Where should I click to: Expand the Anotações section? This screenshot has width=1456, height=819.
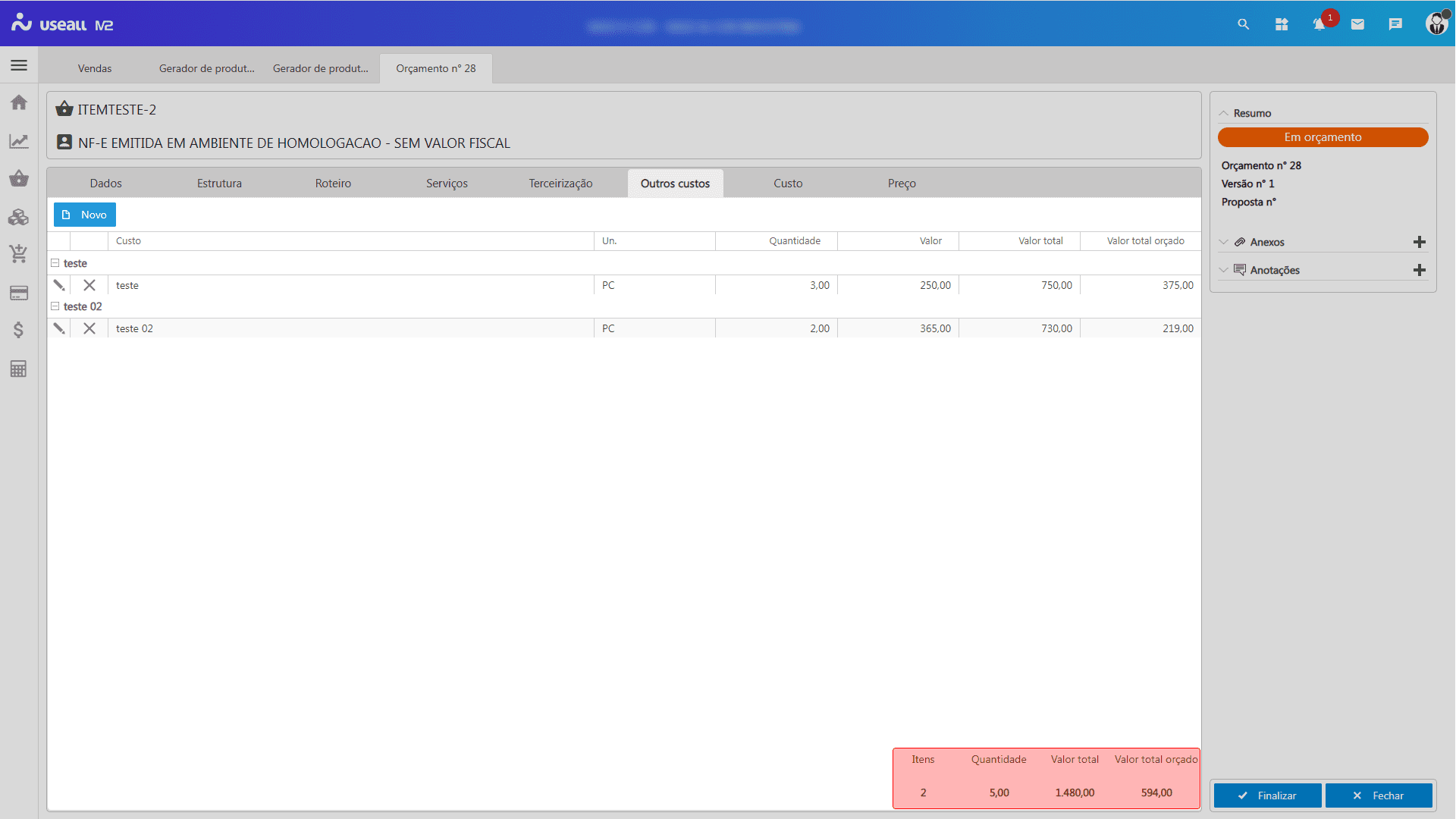[x=1223, y=270]
